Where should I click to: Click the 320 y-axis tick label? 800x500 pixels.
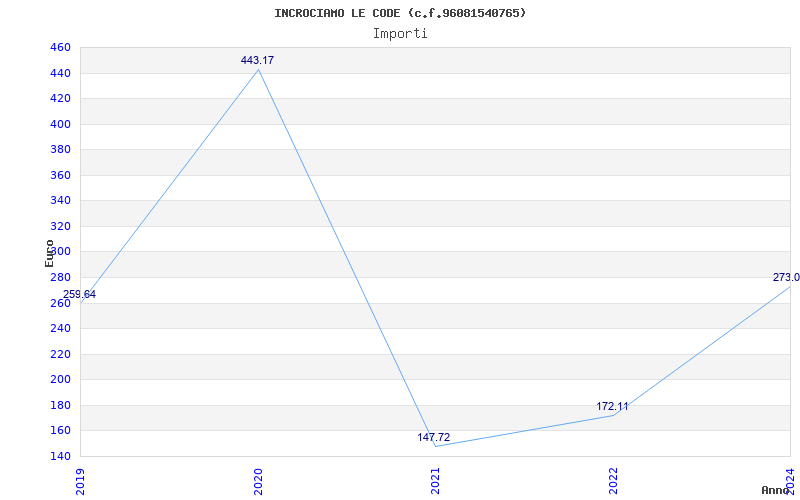[60, 227]
